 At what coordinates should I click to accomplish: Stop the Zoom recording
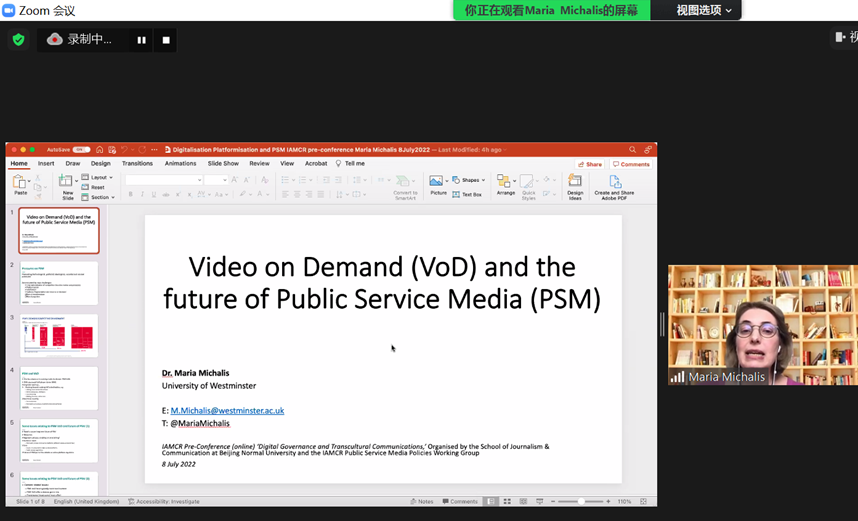(x=166, y=40)
